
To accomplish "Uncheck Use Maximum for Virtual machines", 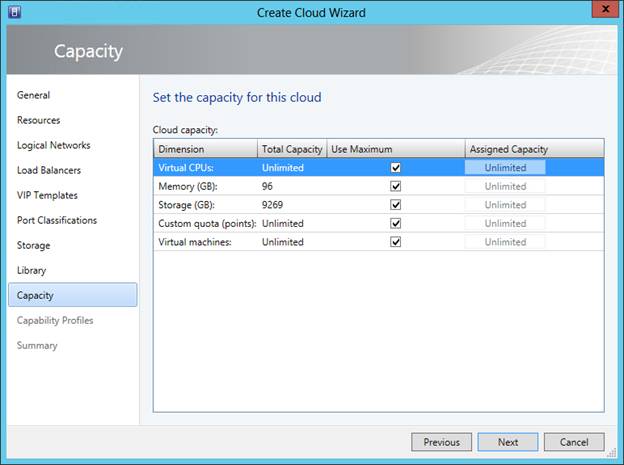I will (x=396, y=242).
